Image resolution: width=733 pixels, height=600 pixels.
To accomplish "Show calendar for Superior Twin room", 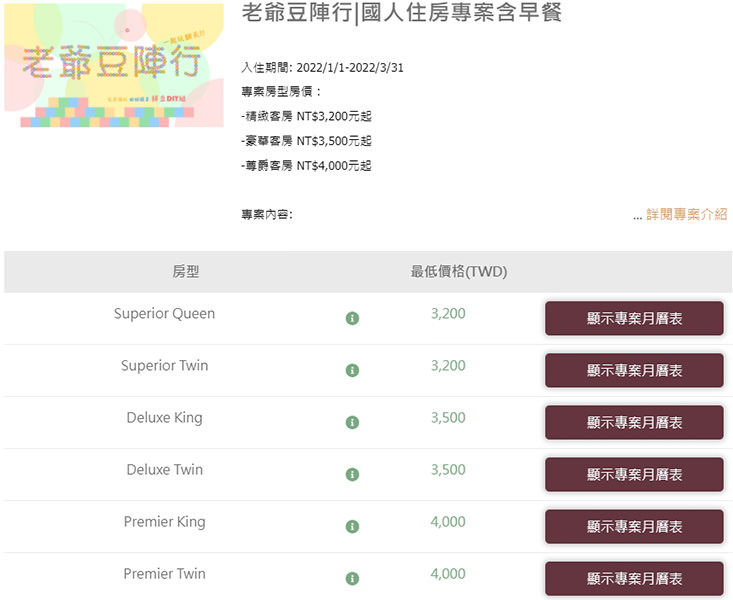I will pyautogui.click(x=634, y=370).
